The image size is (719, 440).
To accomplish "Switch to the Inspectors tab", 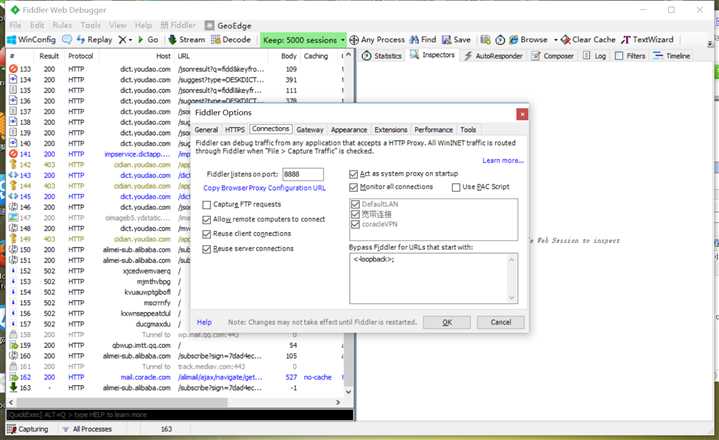I will click(x=432, y=55).
